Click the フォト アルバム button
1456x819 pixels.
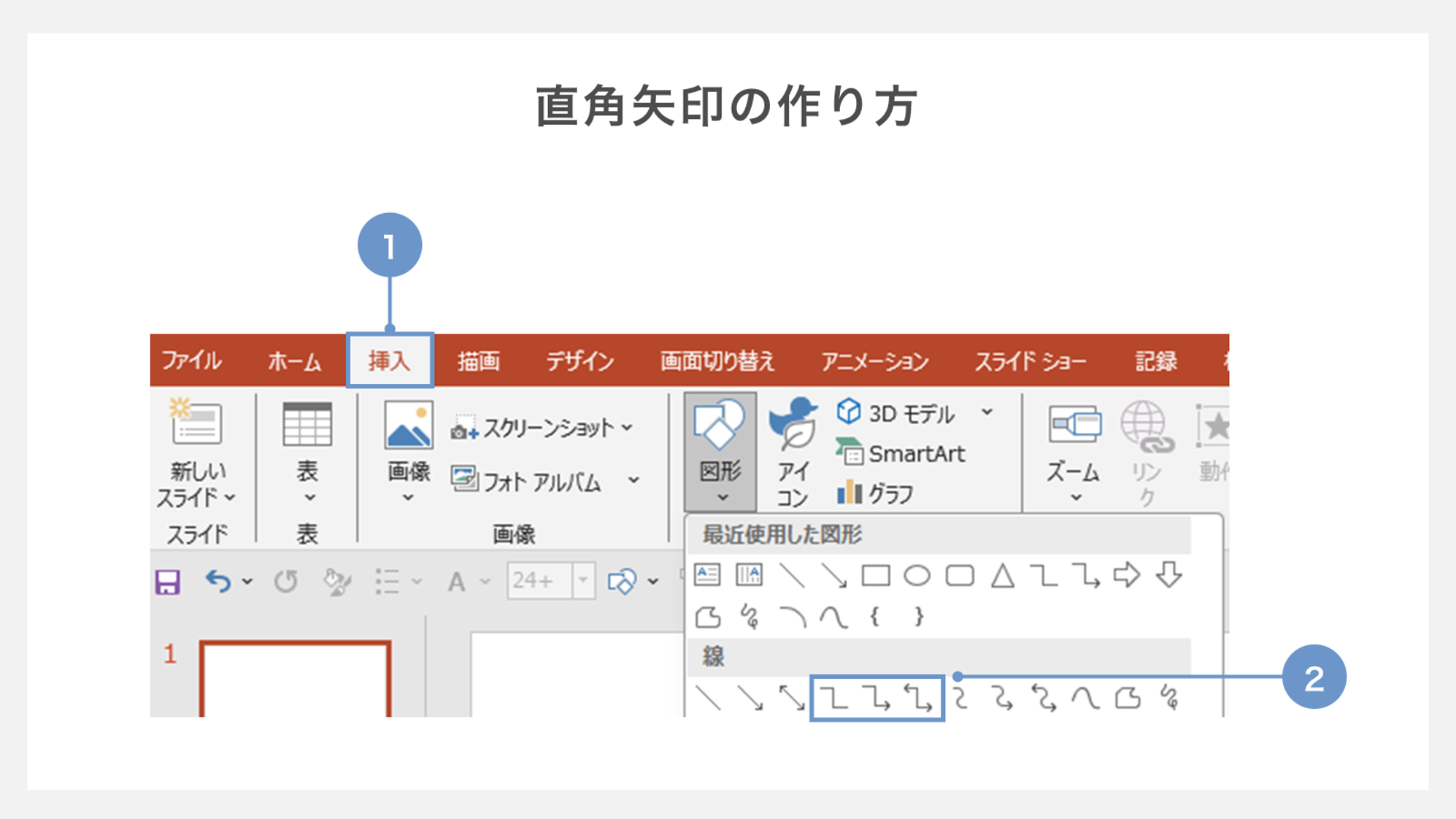click(x=526, y=481)
